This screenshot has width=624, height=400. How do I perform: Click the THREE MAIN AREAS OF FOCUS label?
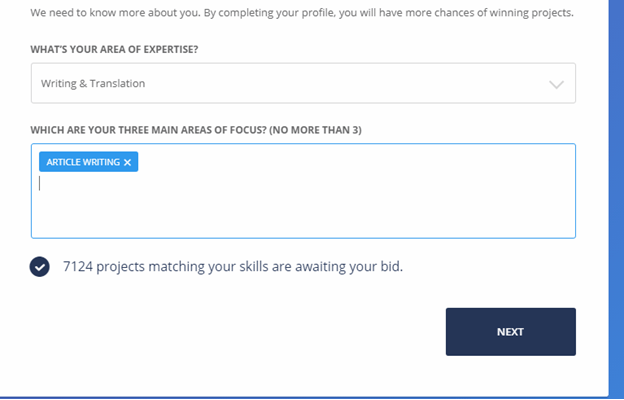point(148,130)
